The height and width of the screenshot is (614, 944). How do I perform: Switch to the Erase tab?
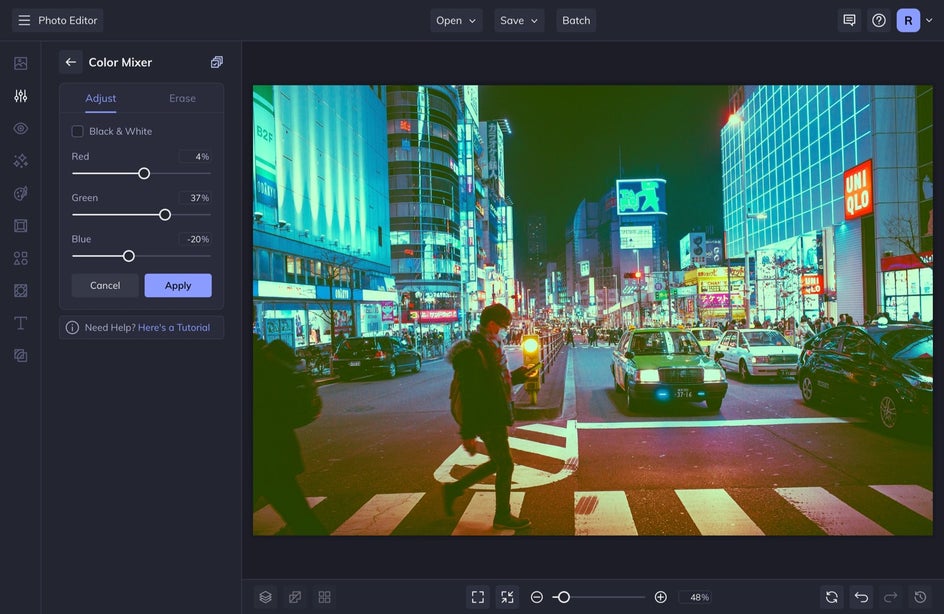[x=182, y=98]
